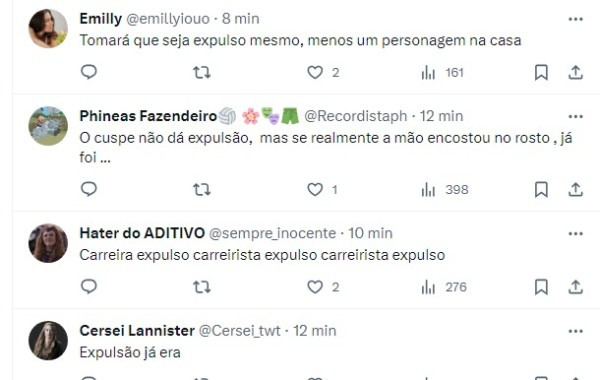Open more options for Emilly's tweet

point(576,19)
